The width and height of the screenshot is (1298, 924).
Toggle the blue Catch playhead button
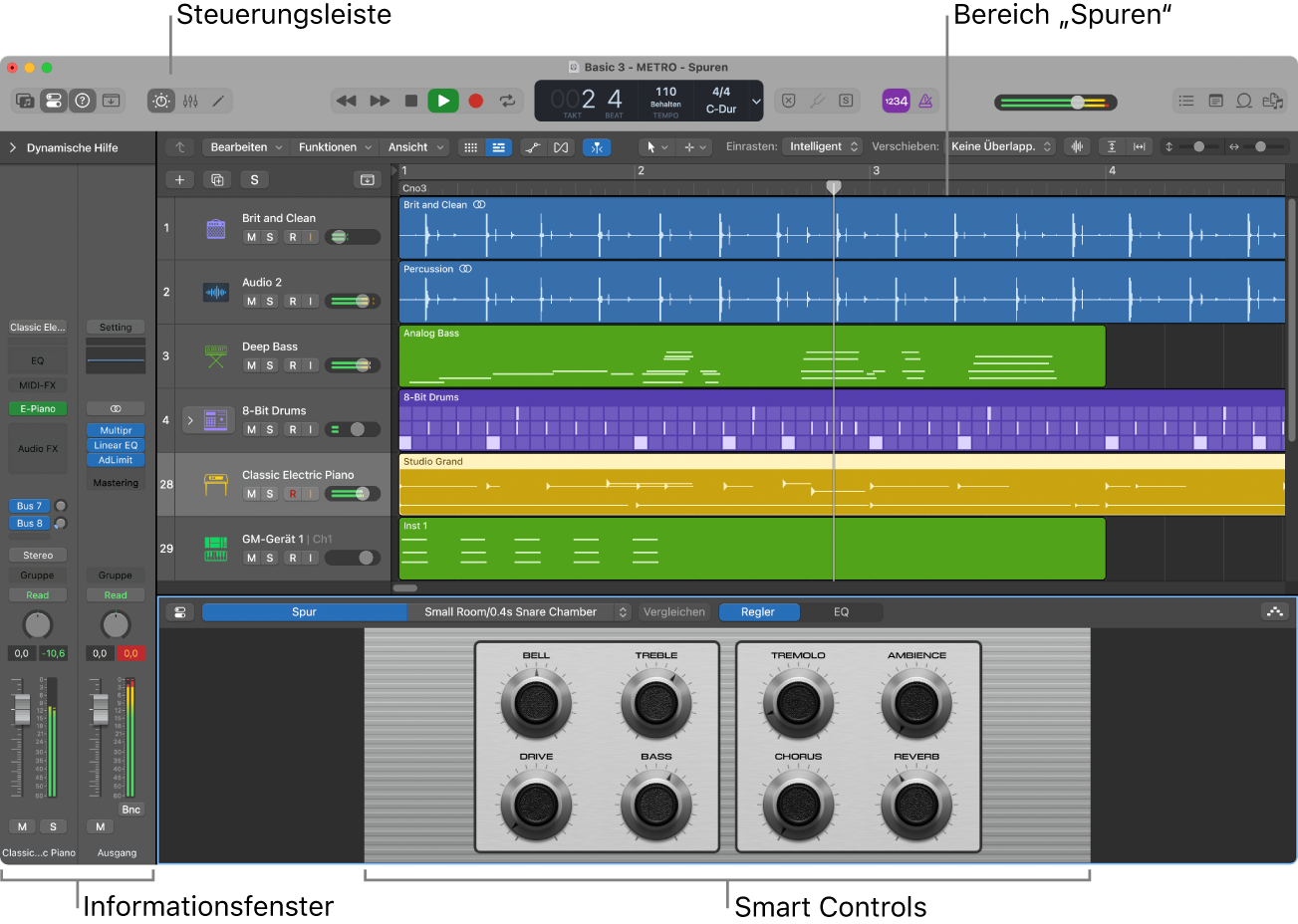click(597, 147)
